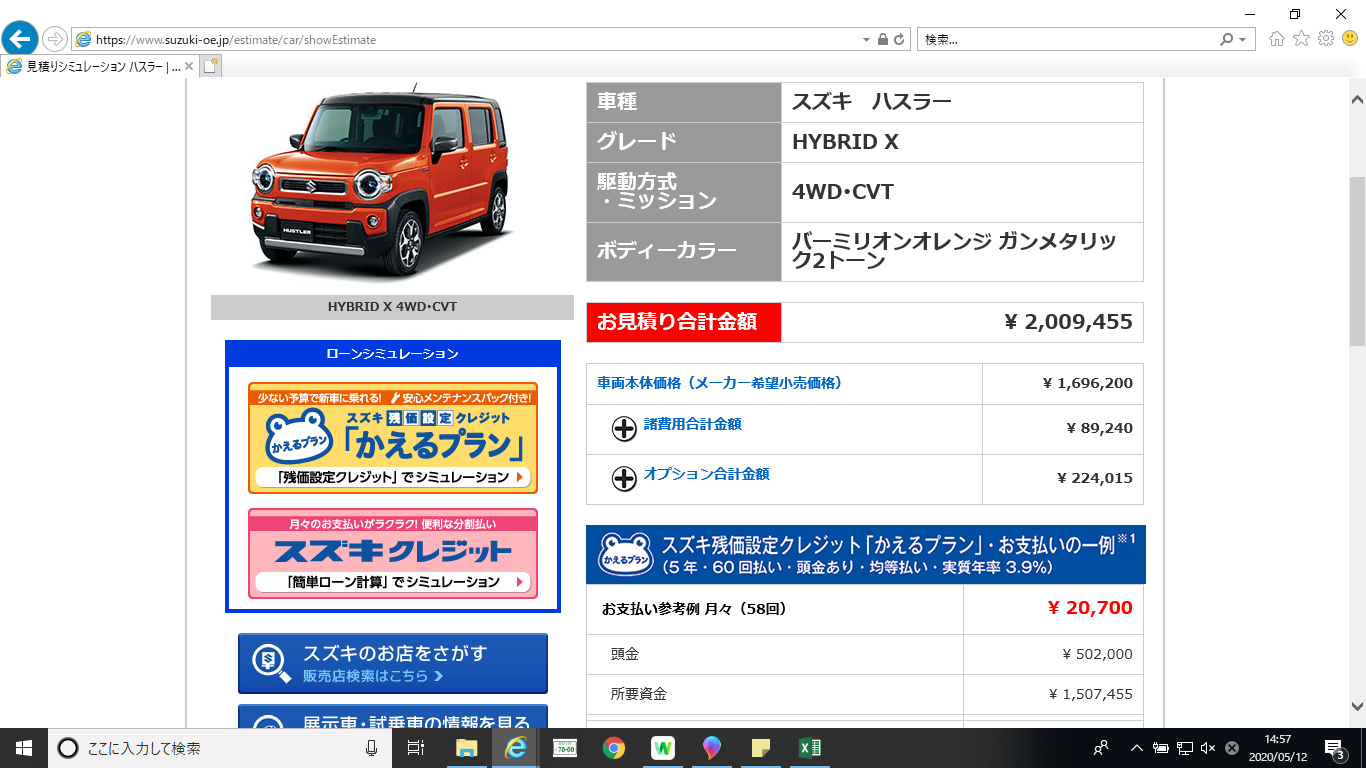Click Internet Explorer taskbar icon

(516, 747)
